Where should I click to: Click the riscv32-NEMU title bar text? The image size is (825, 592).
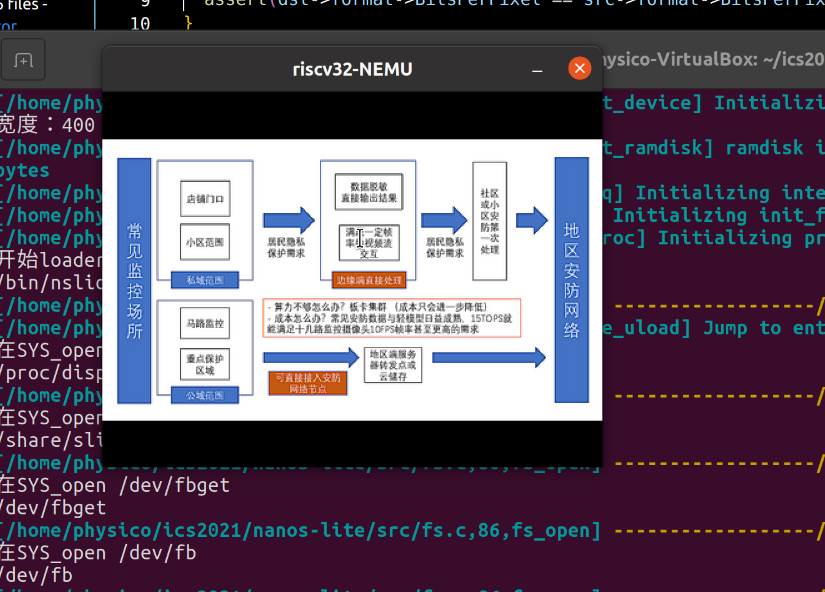(353, 69)
